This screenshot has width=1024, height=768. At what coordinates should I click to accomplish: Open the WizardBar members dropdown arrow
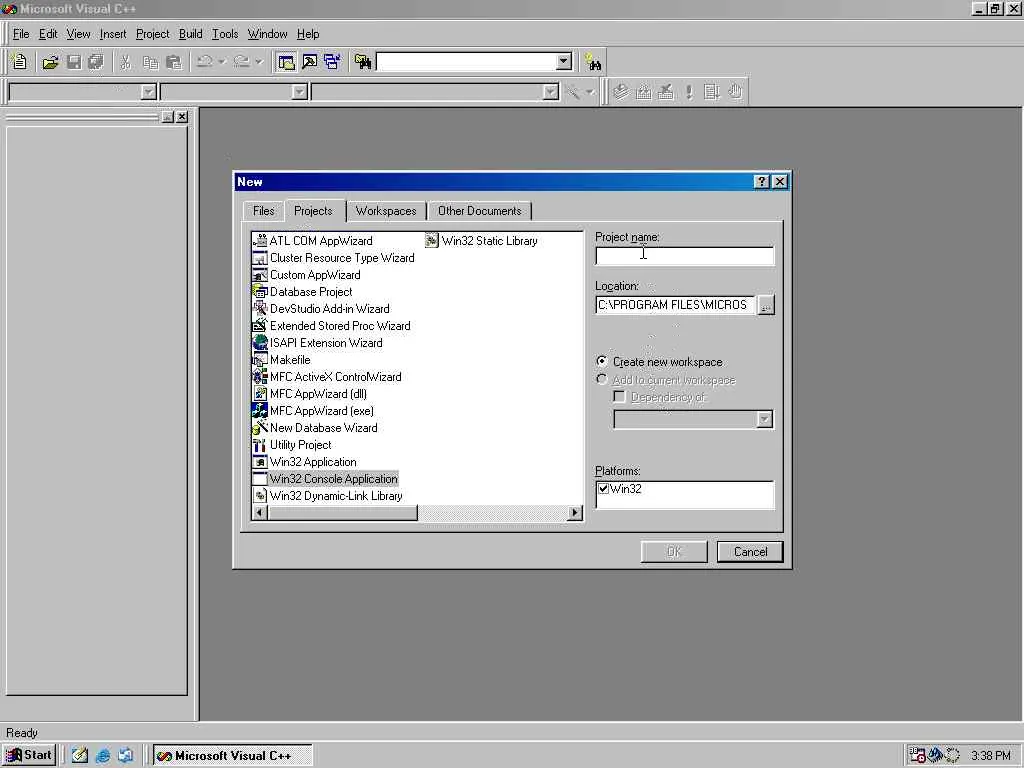click(x=551, y=91)
